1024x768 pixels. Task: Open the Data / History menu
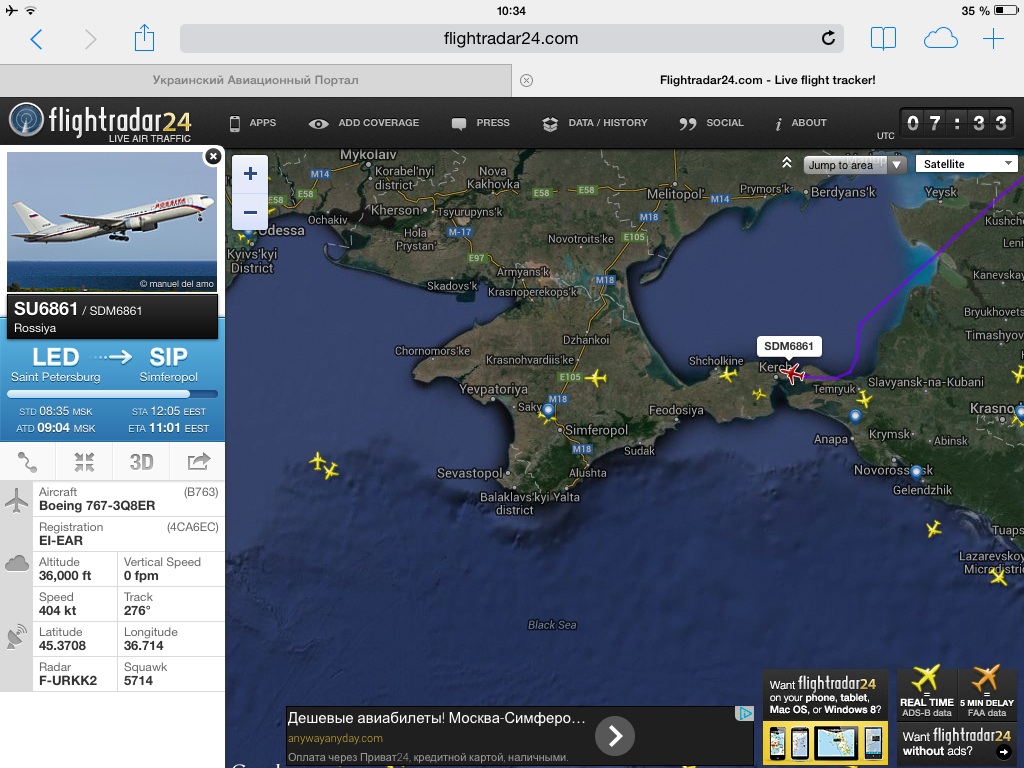click(596, 123)
